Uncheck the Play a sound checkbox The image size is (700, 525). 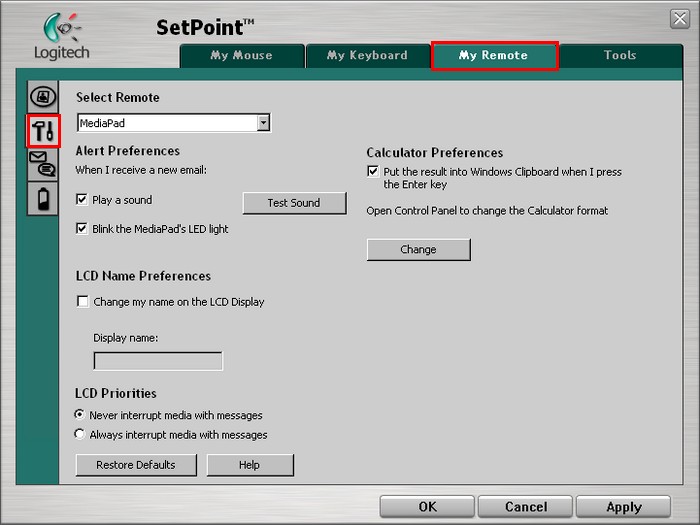(82, 200)
